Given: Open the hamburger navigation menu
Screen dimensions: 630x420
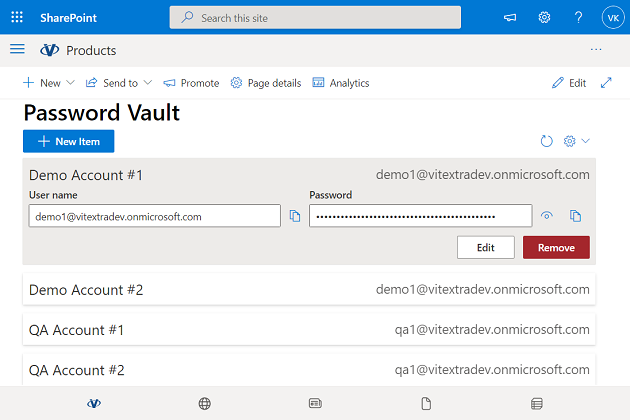Looking at the screenshot, I should coord(17,49).
